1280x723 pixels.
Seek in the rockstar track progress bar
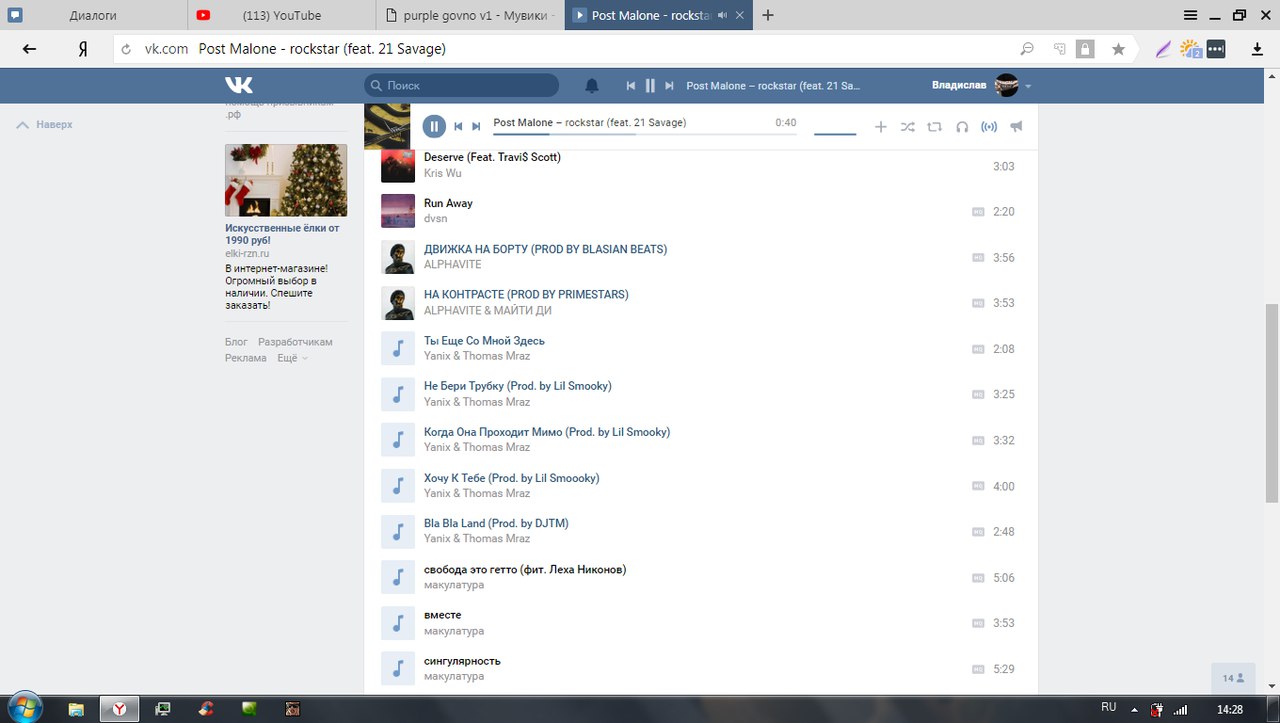[645, 133]
